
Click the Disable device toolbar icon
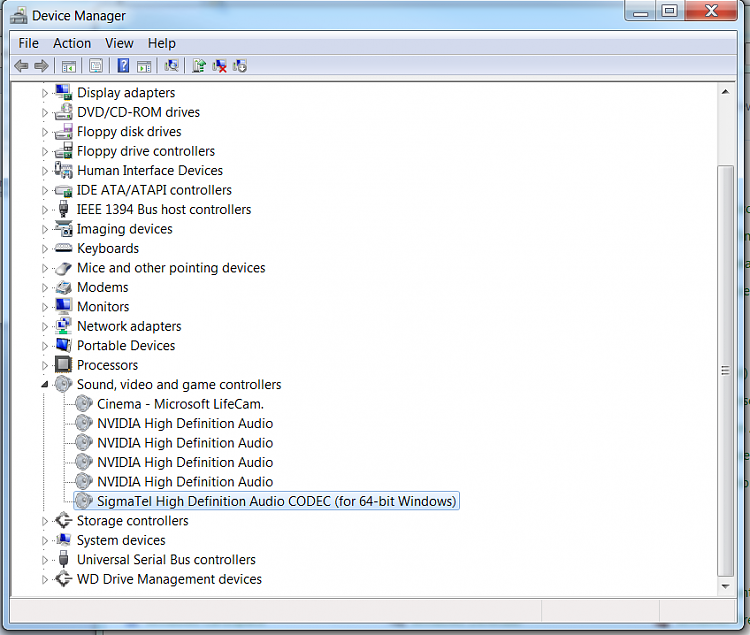pos(240,66)
